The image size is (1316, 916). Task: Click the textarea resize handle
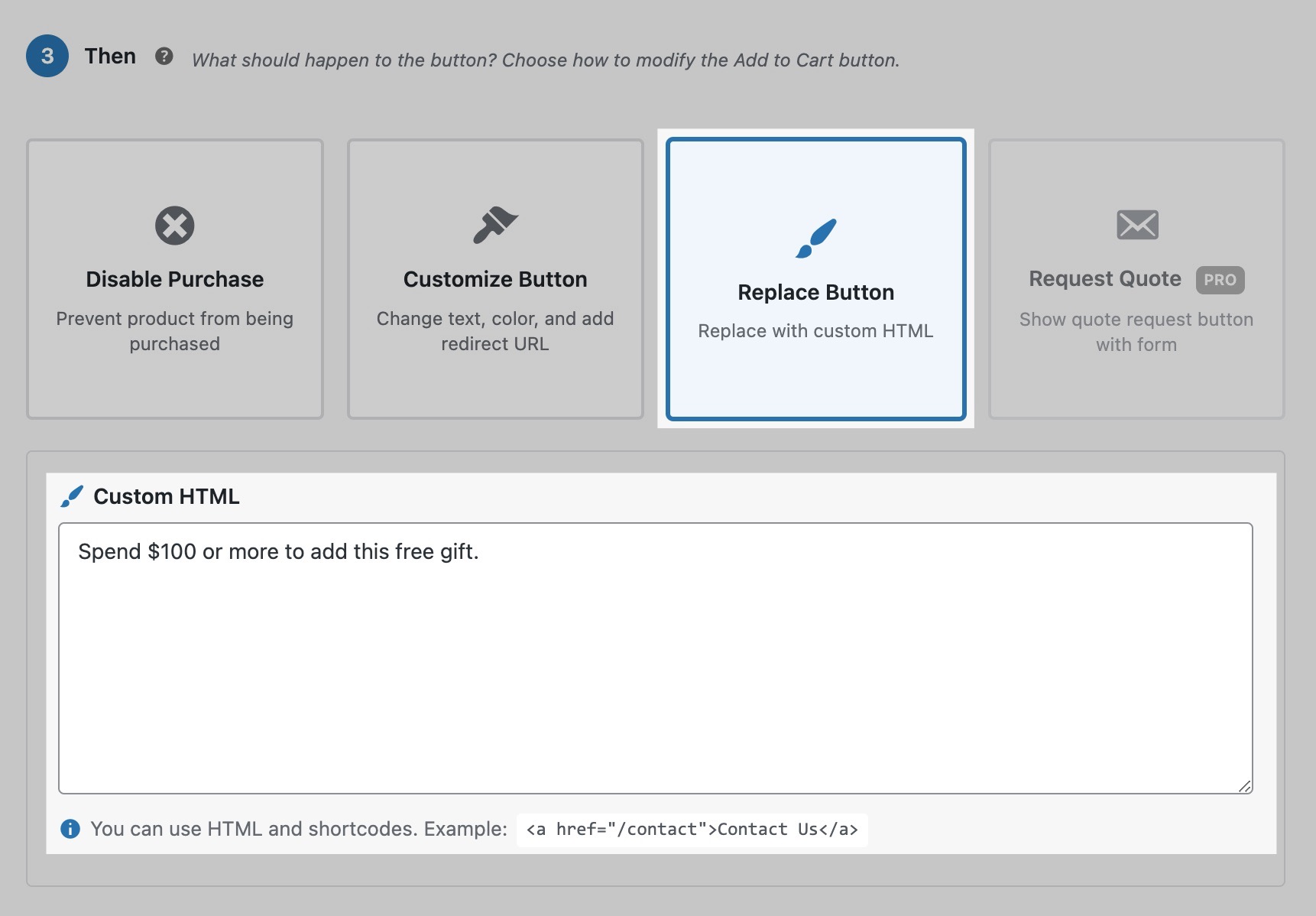click(x=1246, y=786)
